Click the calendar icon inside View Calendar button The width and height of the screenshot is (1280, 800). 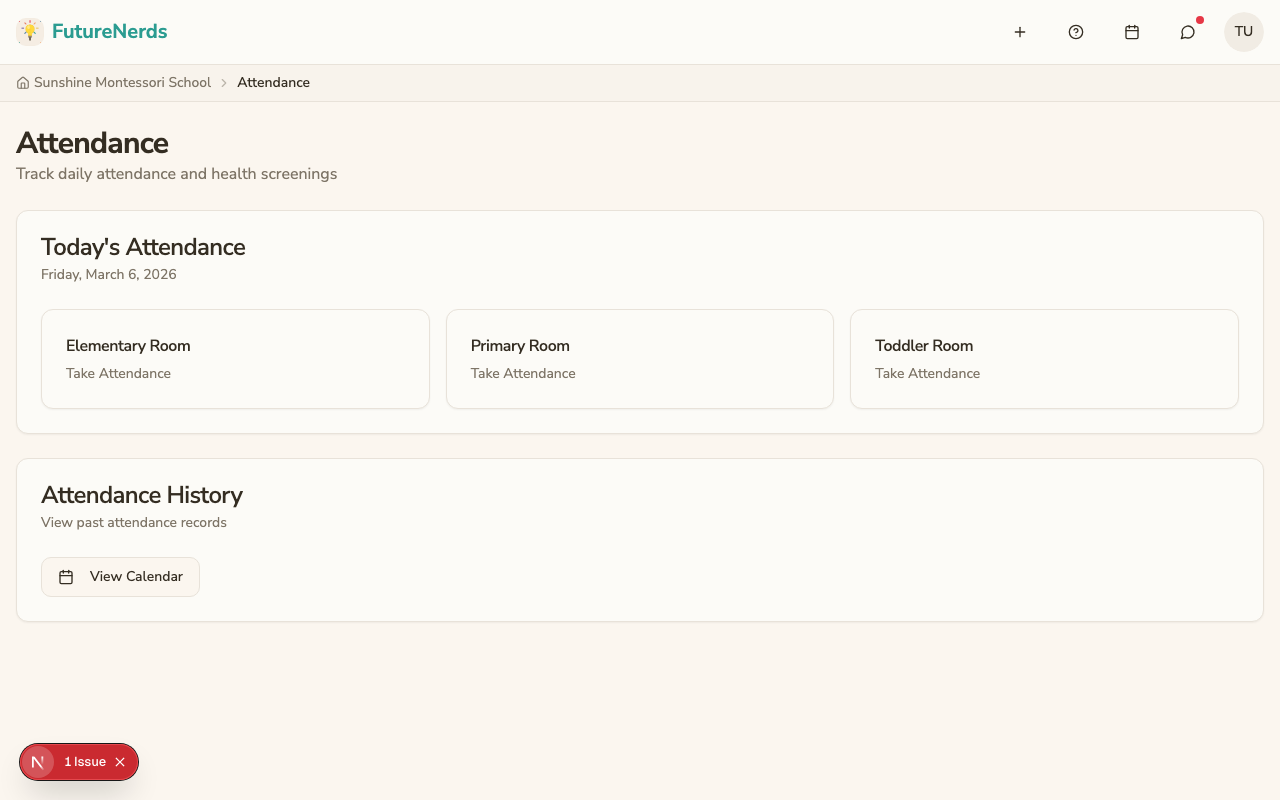(66, 576)
